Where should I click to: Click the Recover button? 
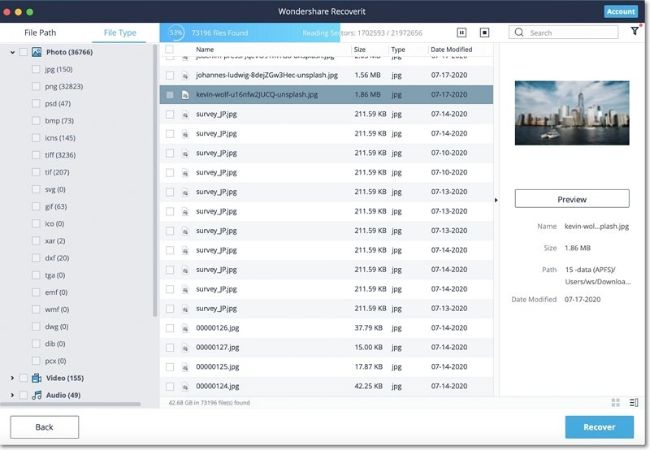(599, 427)
